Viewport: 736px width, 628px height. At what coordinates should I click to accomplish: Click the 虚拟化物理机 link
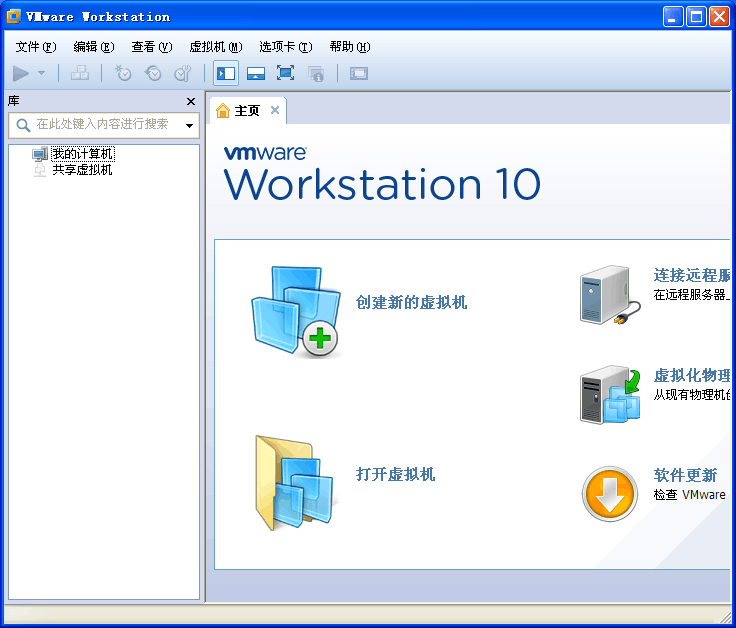692,375
